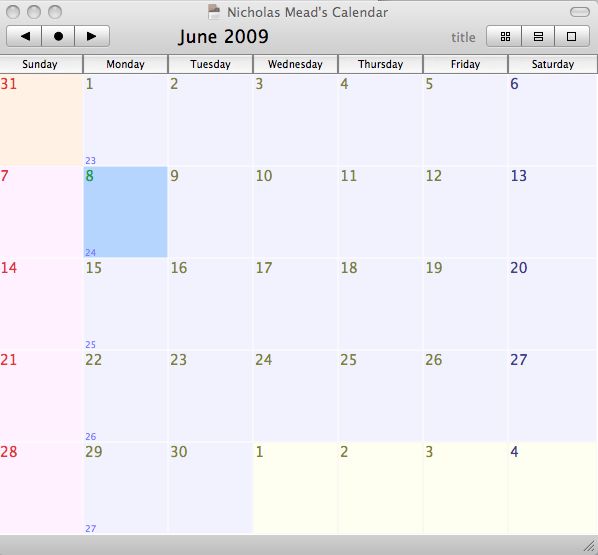The image size is (598, 555).
Task: Click the Saturday column header
Action: click(x=553, y=64)
